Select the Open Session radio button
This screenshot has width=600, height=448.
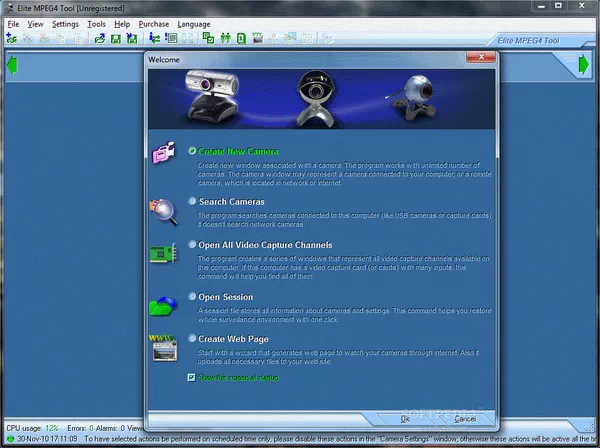point(192,296)
